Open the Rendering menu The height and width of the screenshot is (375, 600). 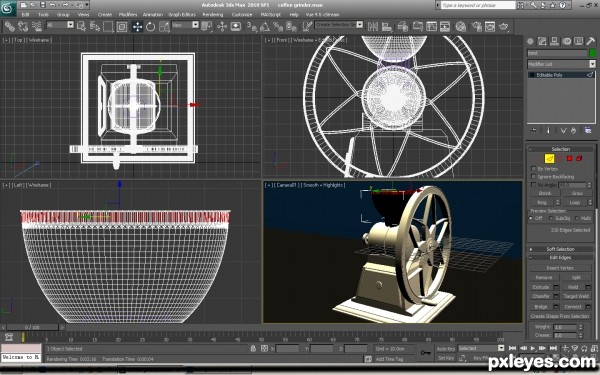tap(213, 15)
